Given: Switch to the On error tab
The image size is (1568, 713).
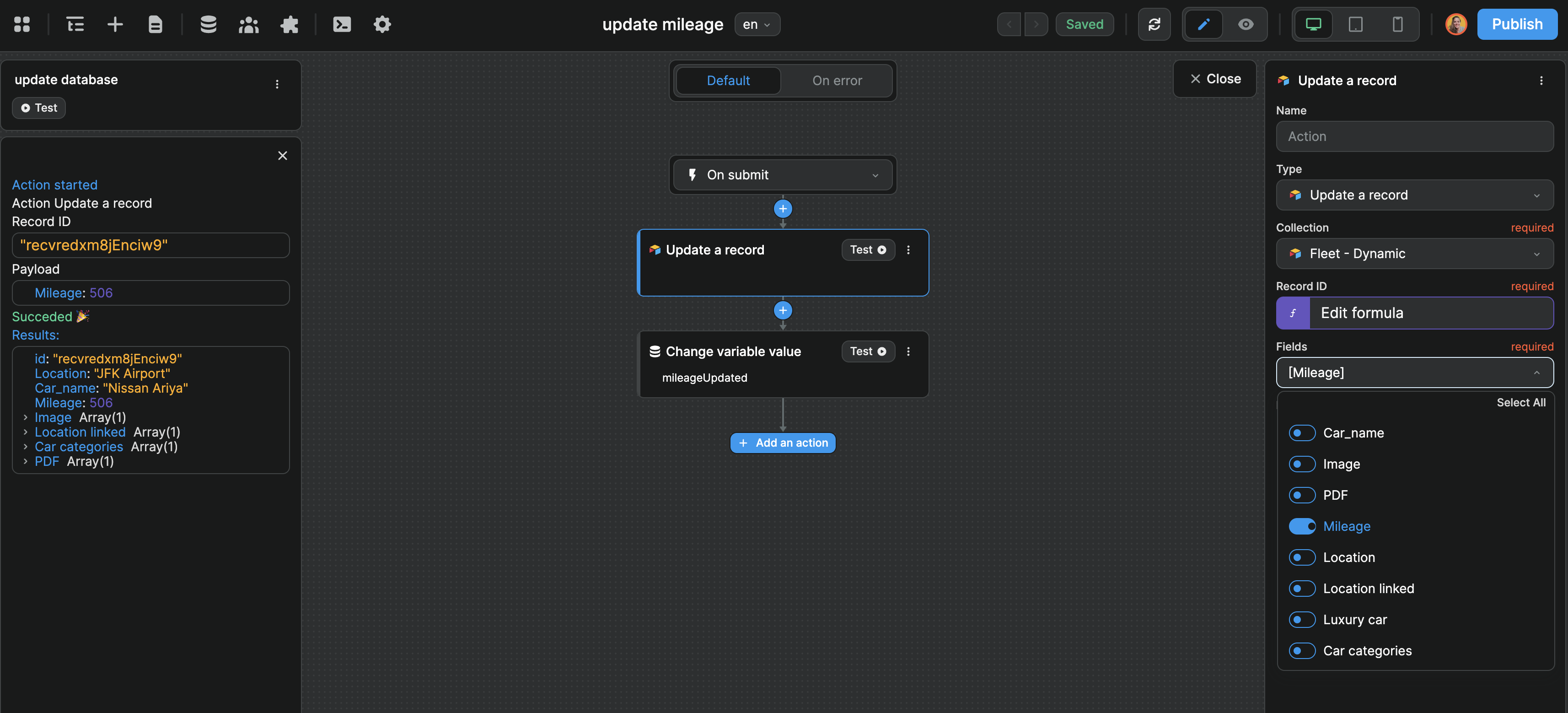Looking at the screenshot, I should [837, 81].
